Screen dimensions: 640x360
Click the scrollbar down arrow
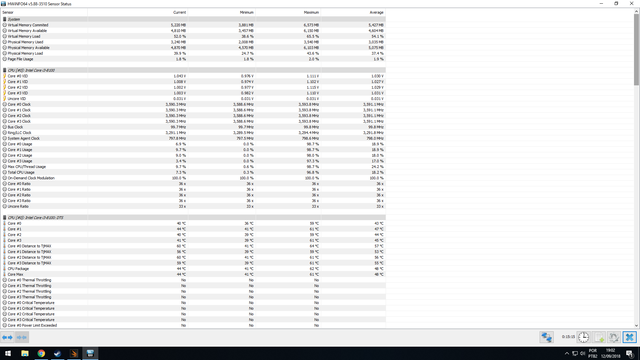[x=636, y=326]
